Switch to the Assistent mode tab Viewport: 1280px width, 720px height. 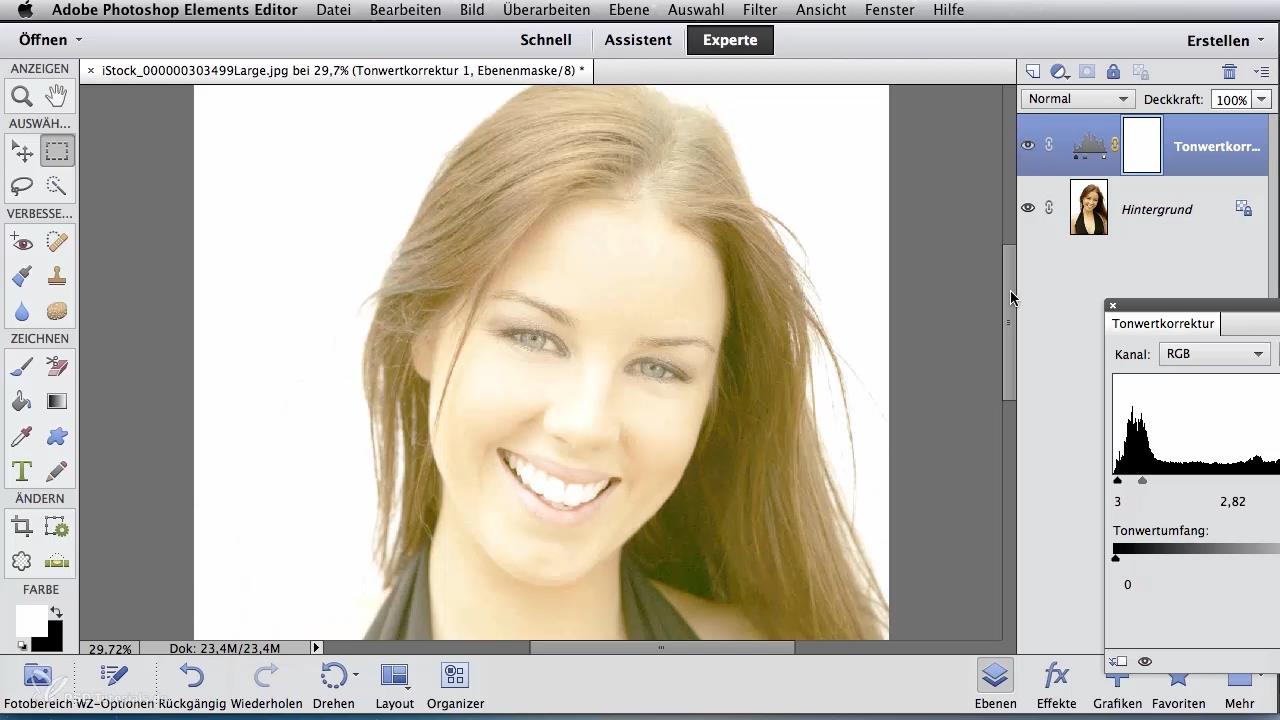638,40
